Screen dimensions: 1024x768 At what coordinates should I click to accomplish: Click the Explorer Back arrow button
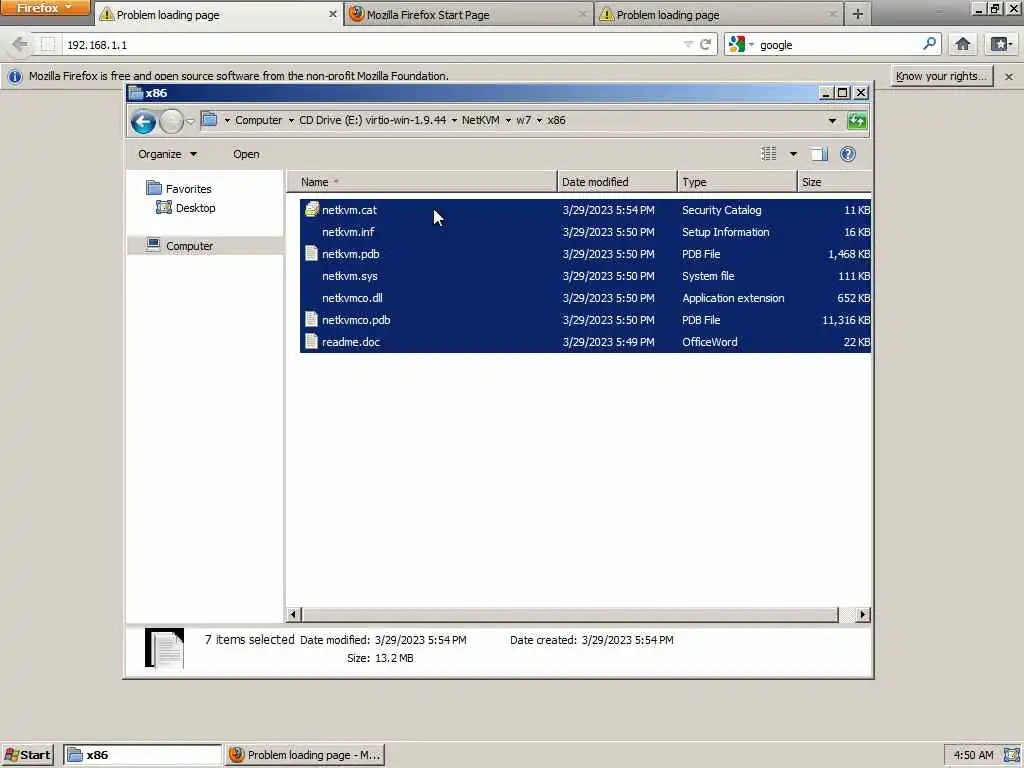pyautogui.click(x=143, y=121)
